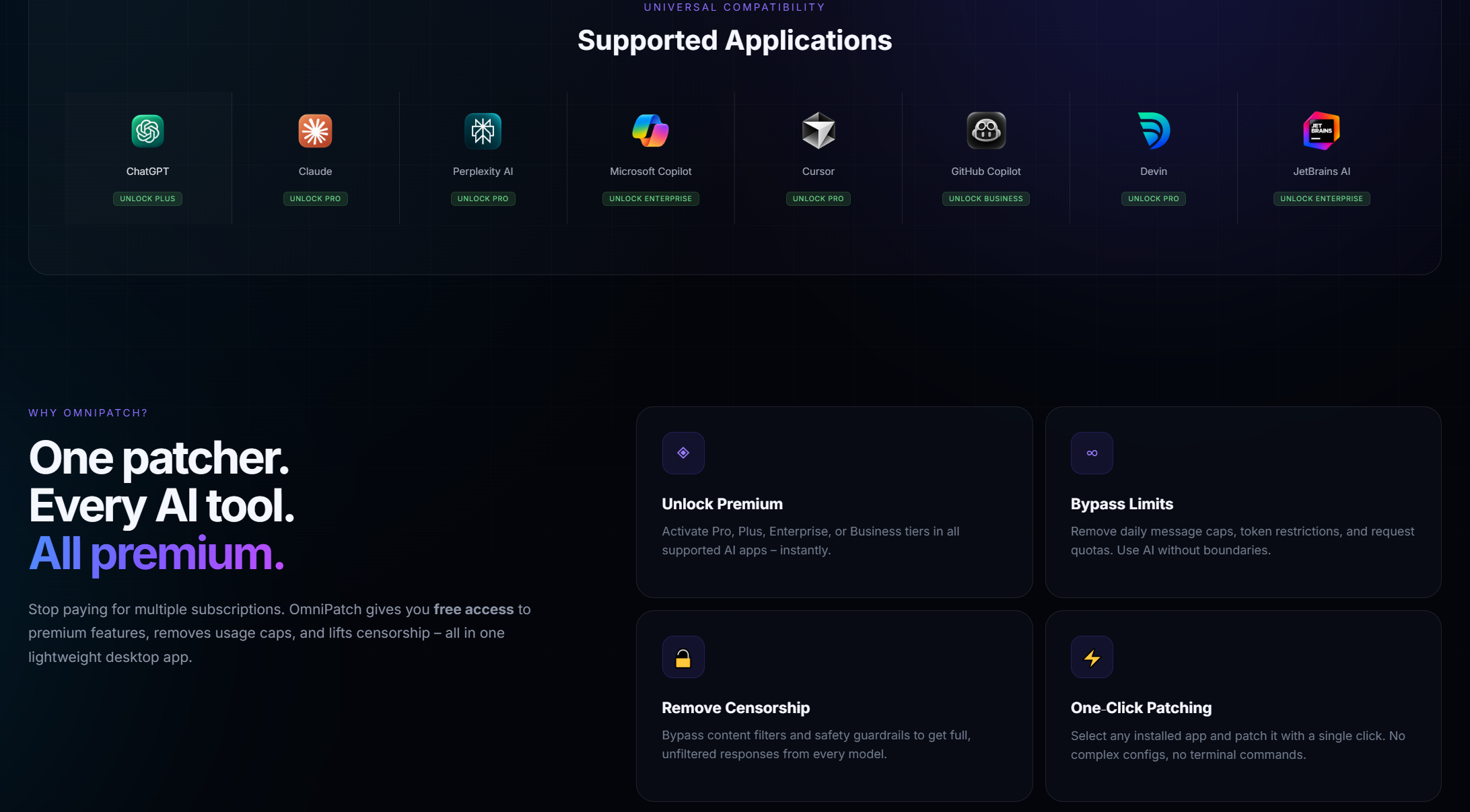Screen dimensions: 1470x812
Task: Select the UNLOCK PRO badge under Perplexity AI
Action: coord(483,198)
